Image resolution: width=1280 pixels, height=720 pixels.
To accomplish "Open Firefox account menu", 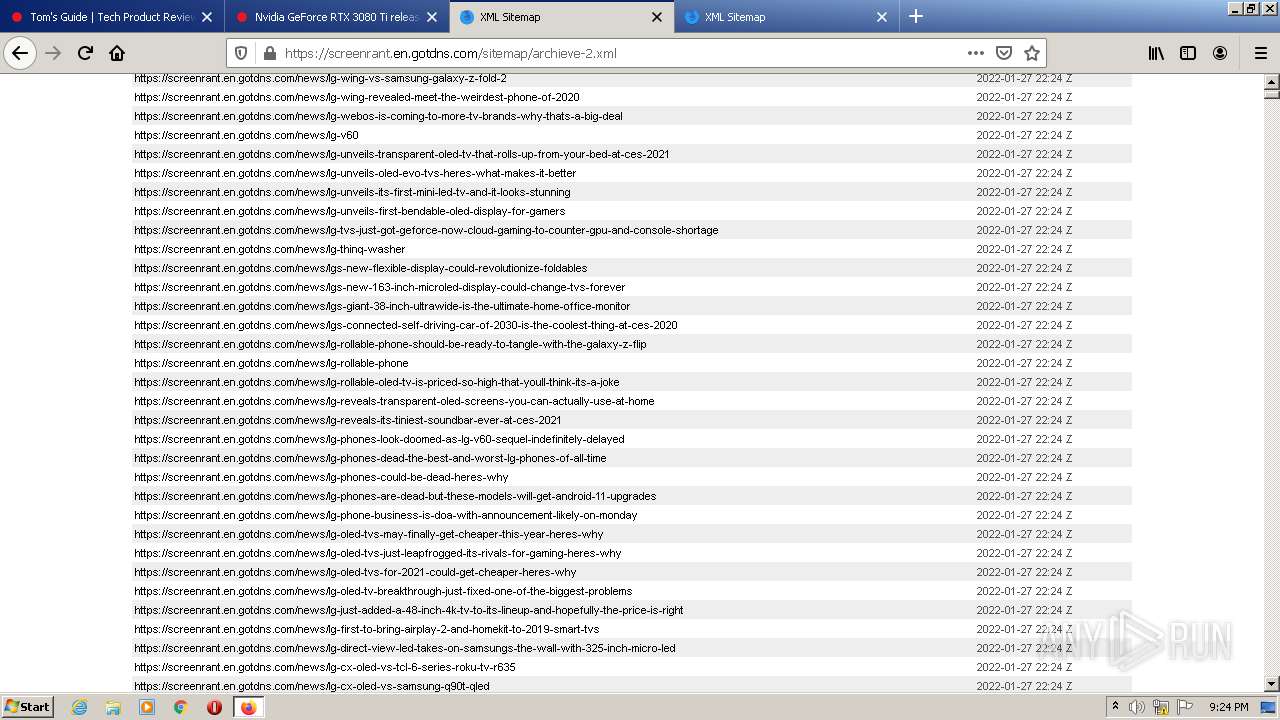I will [1220, 53].
